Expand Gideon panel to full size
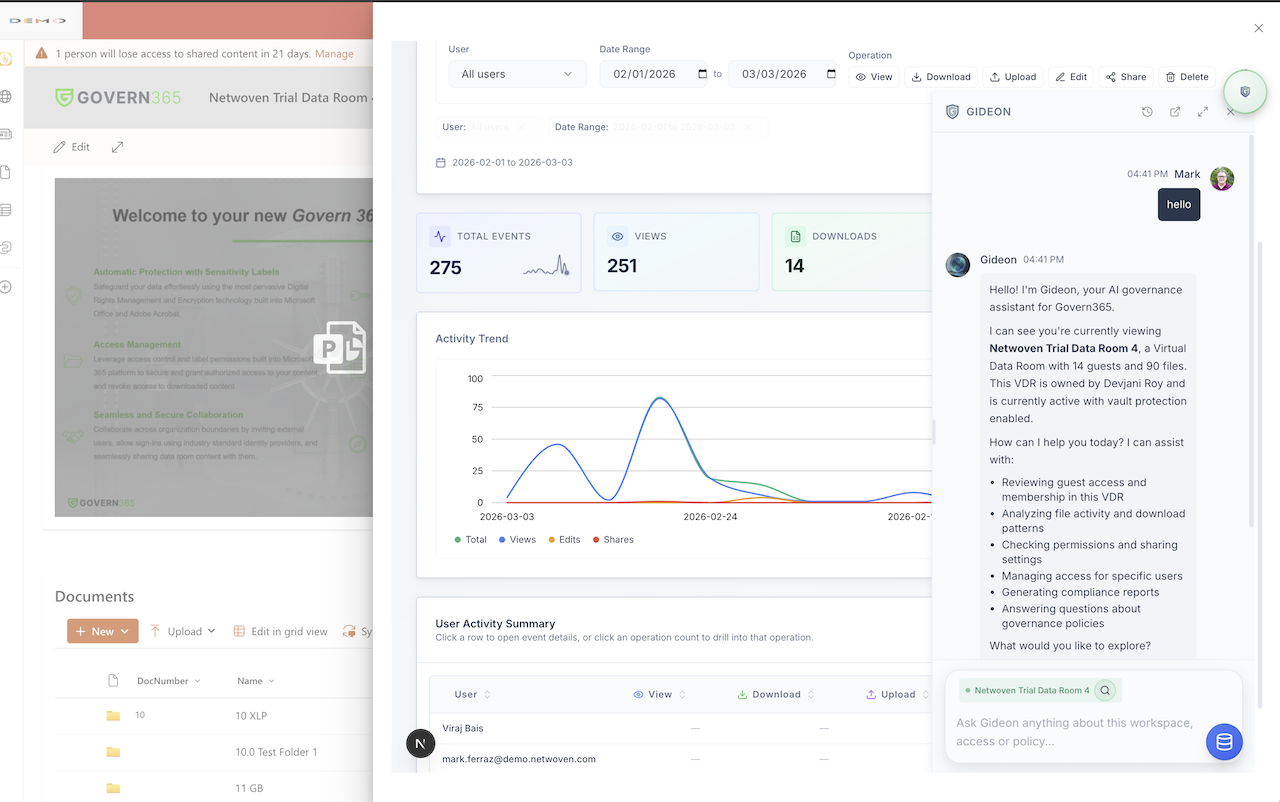 [1203, 112]
